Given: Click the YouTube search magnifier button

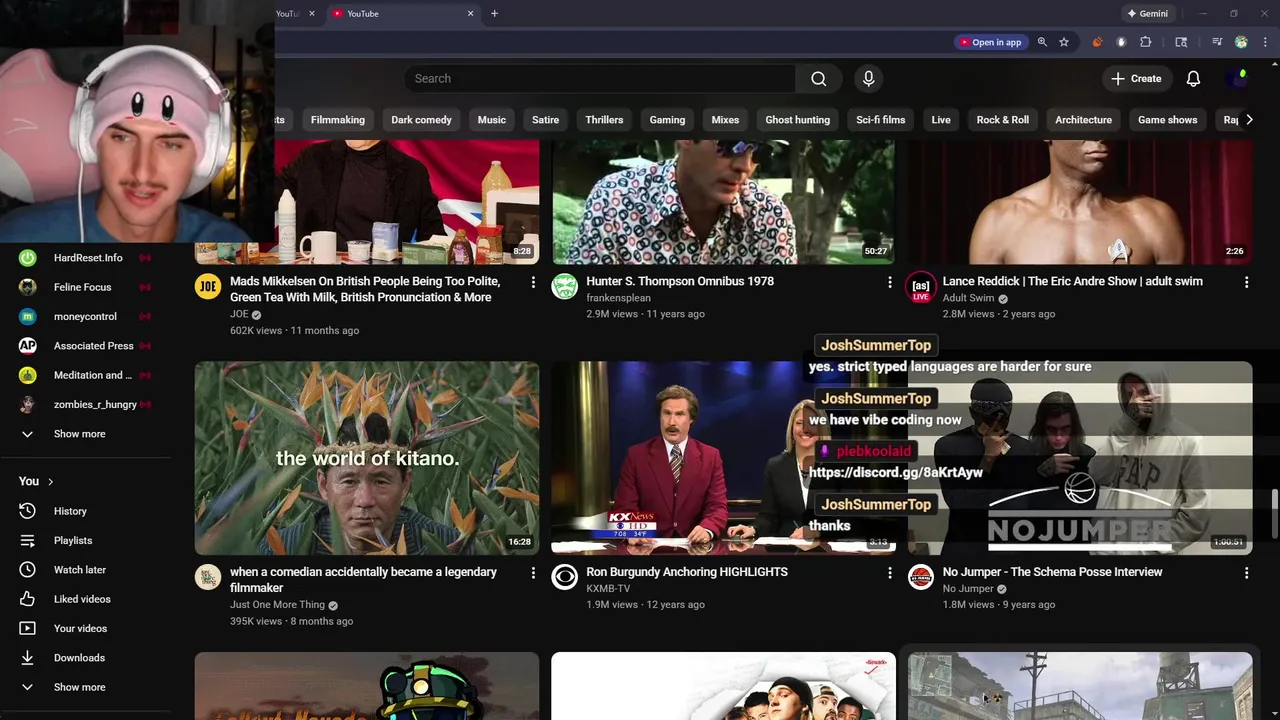Looking at the screenshot, I should (x=819, y=79).
